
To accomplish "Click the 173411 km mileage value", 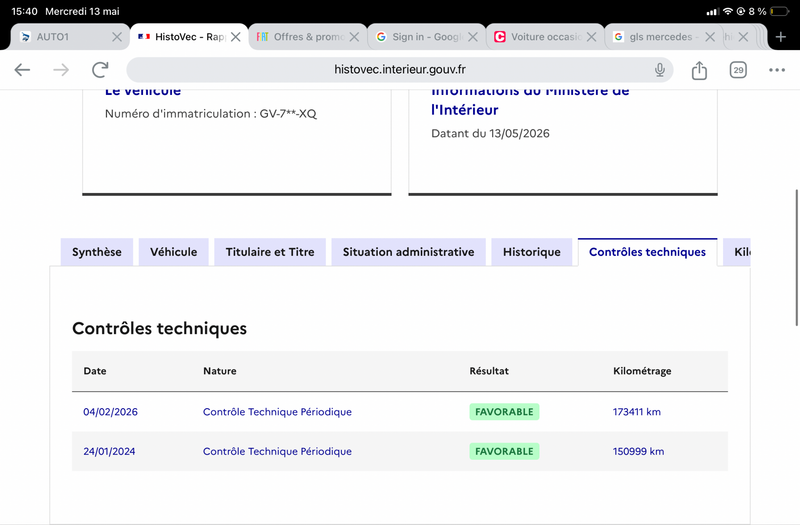I will [637, 412].
